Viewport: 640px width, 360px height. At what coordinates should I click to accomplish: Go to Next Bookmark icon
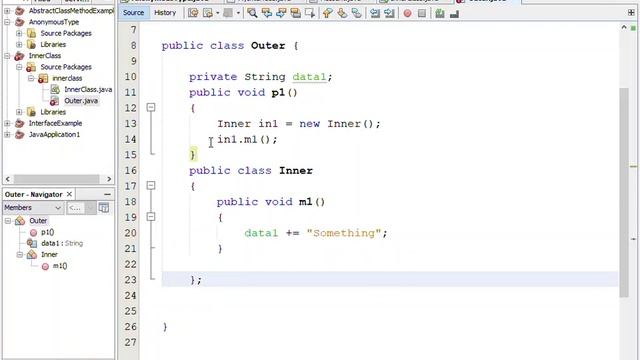pyautogui.click(x=342, y=13)
